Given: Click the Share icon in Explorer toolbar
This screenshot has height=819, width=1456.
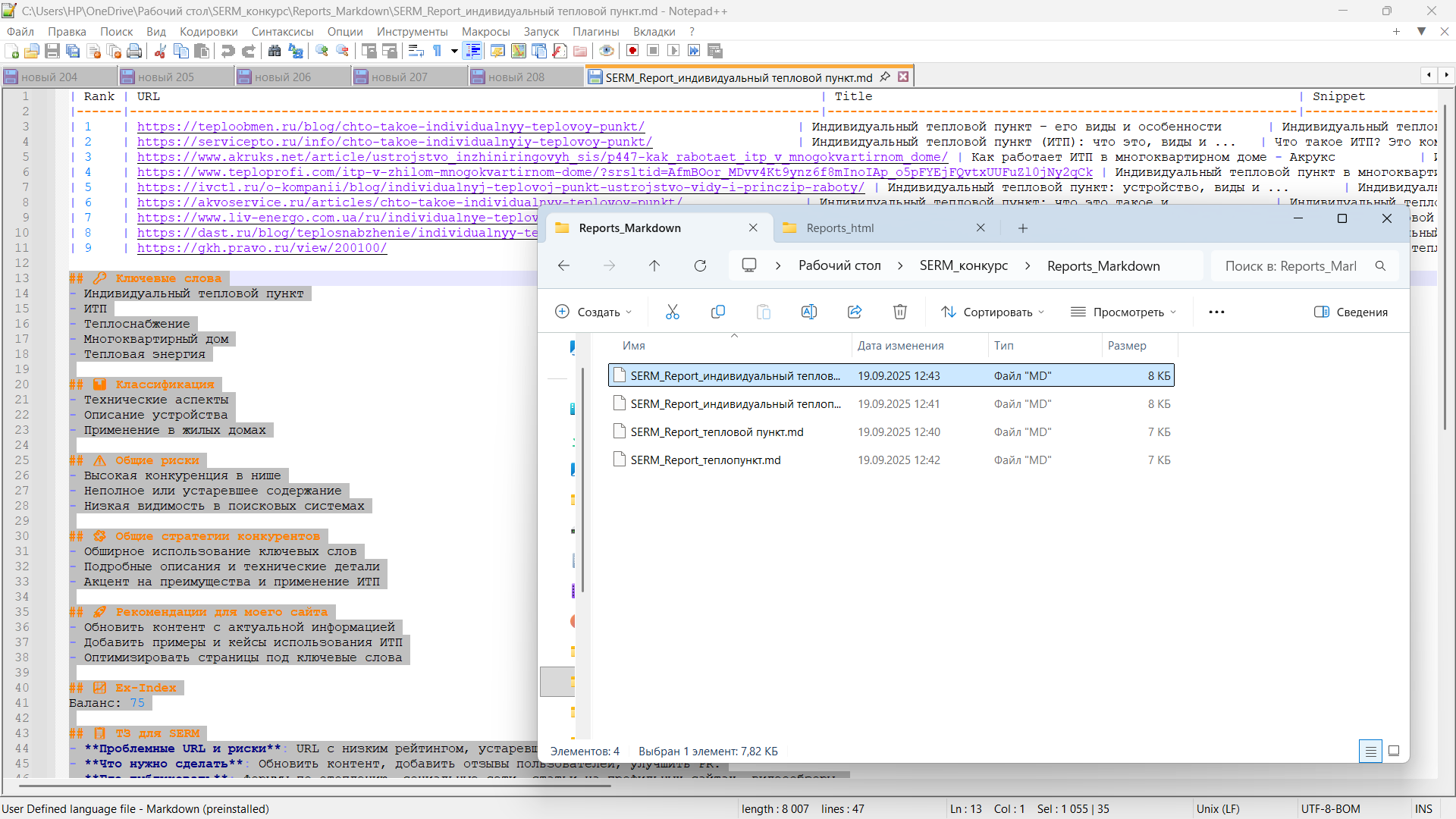Looking at the screenshot, I should (855, 312).
